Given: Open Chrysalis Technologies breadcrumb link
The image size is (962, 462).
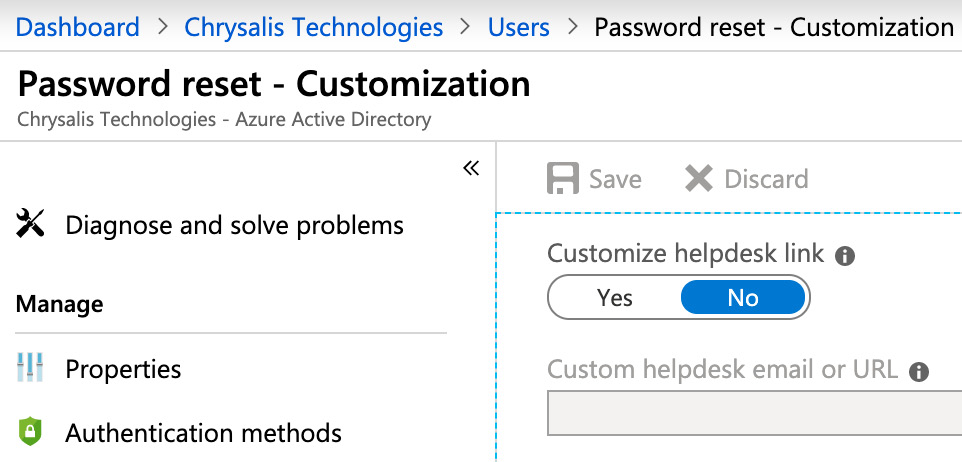Looking at the screenshot, I should pyautogui.click(x=313, y=26).
